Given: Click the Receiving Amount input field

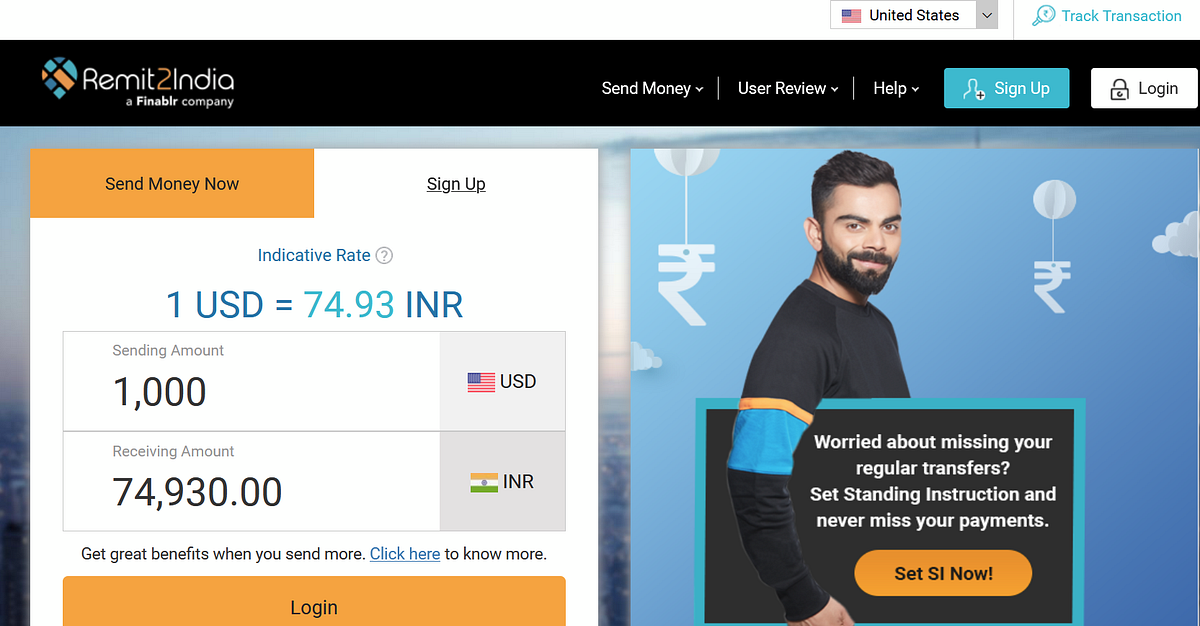Looking at the screenshot, I should click(251, 481).
